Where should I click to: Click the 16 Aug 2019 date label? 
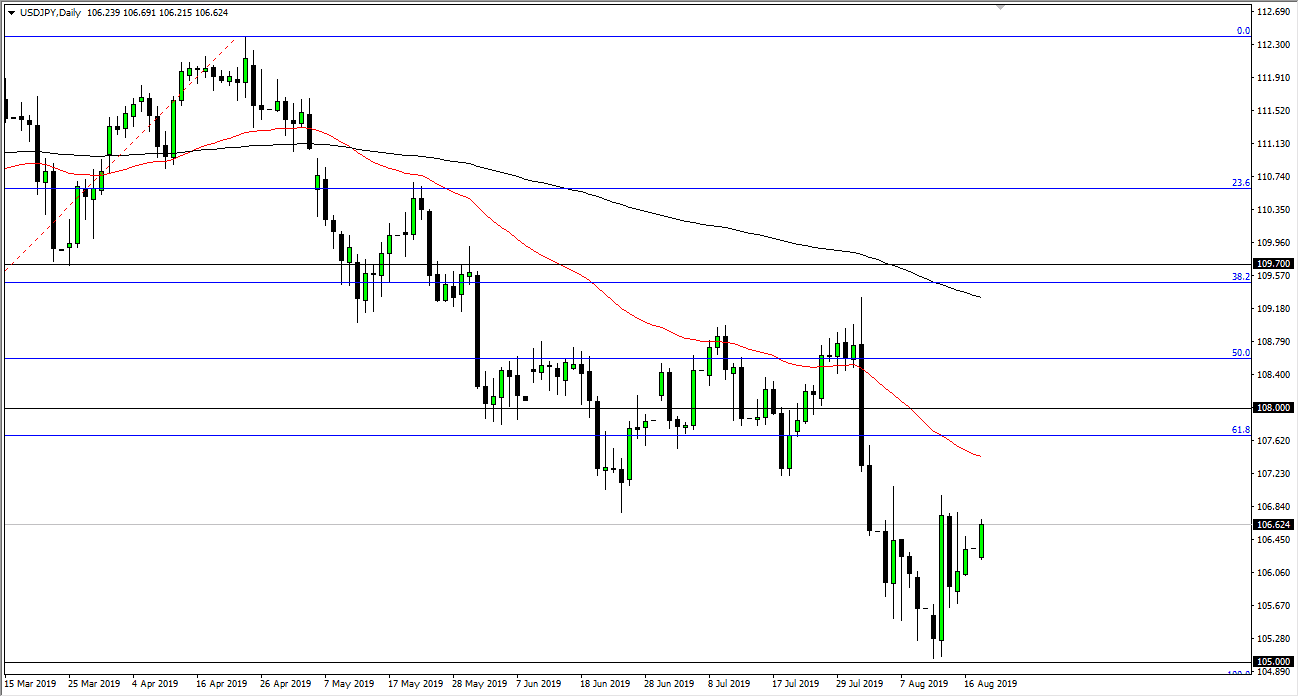pos(989,684)
